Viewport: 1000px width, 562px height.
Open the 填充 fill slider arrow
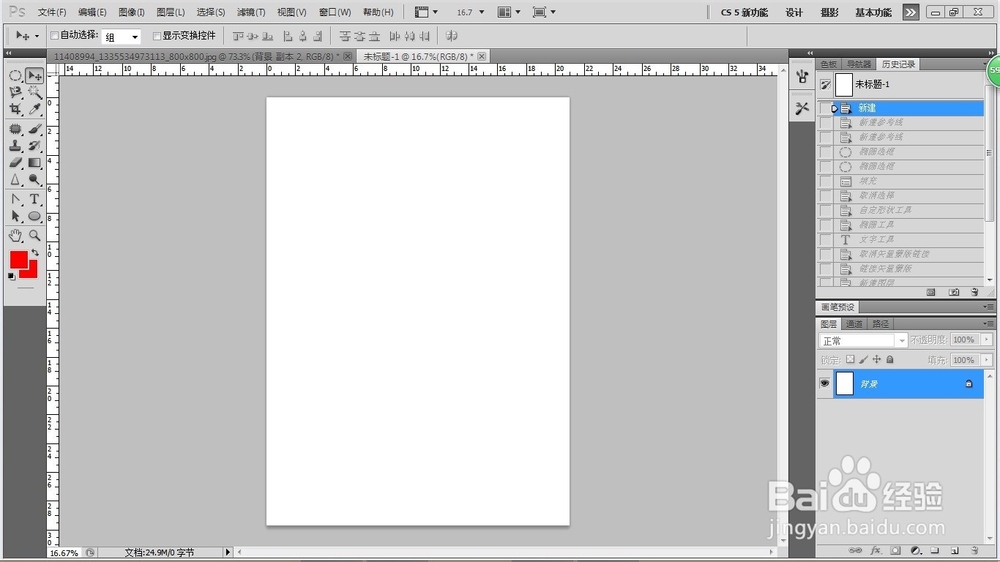coord(987,360)
